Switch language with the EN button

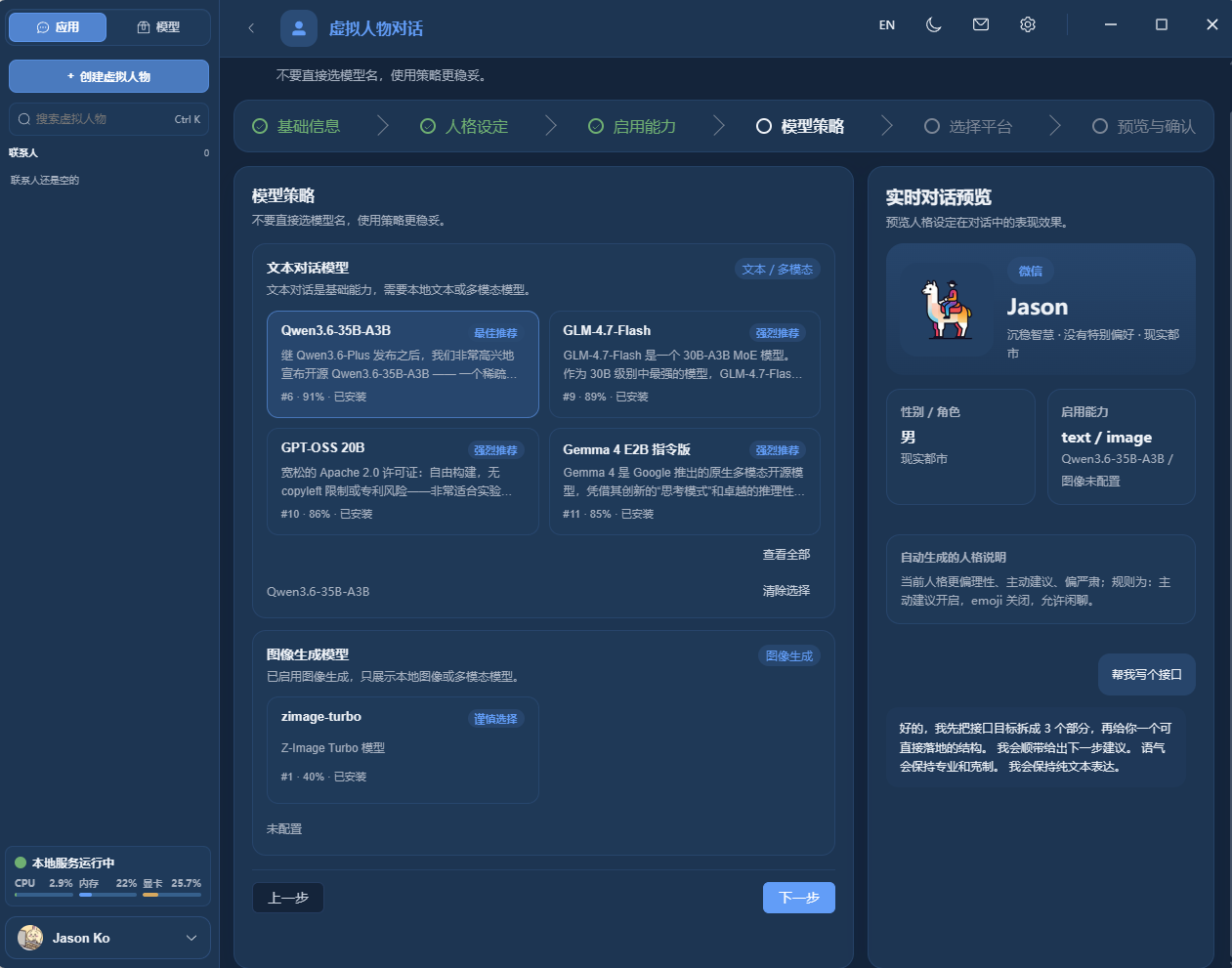click(x=887, y=25)
